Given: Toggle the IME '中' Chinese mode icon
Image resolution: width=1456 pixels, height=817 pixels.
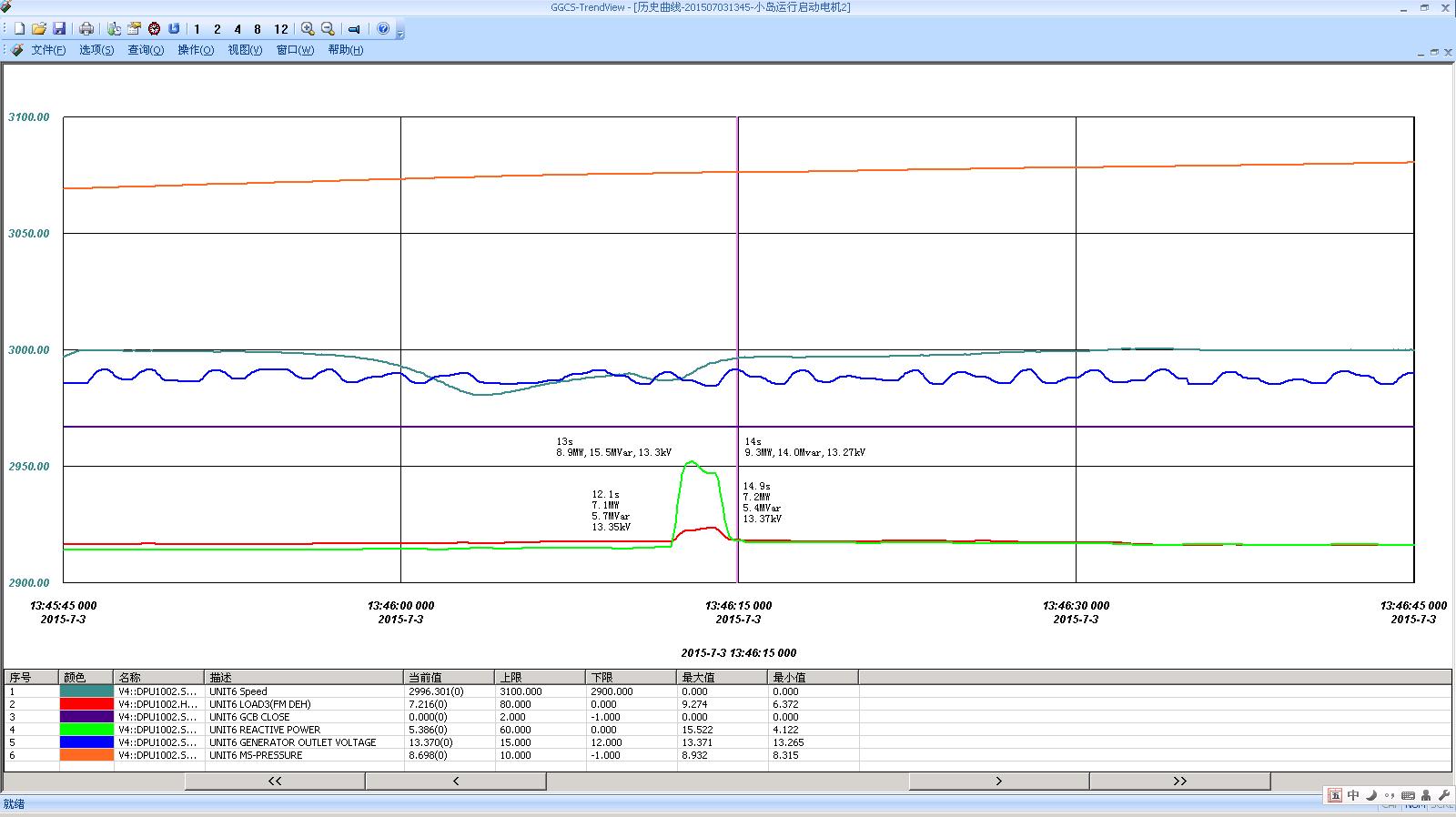Looking at the screenshot, I should pyautogui.click(x=1353, y=796).
